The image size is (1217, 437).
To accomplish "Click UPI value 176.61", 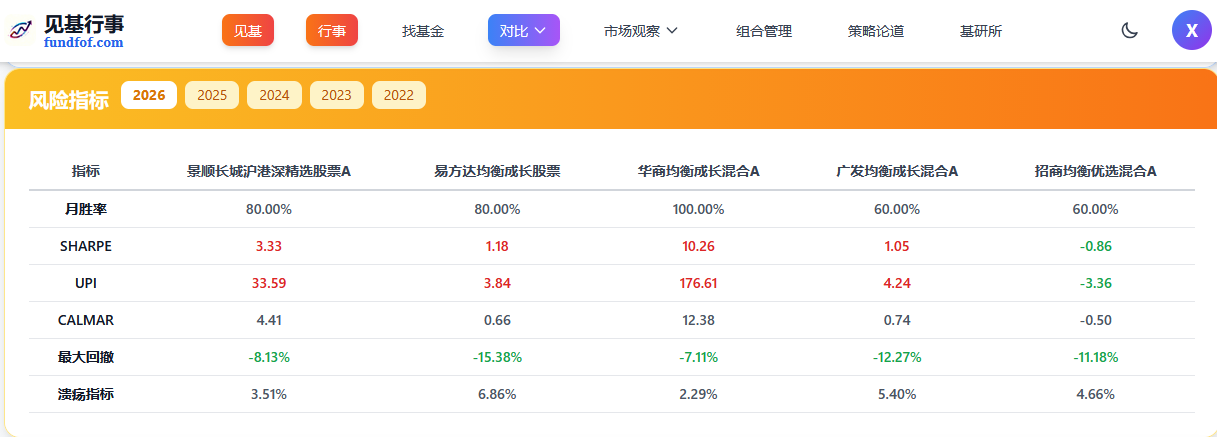I will click(698, 283).
